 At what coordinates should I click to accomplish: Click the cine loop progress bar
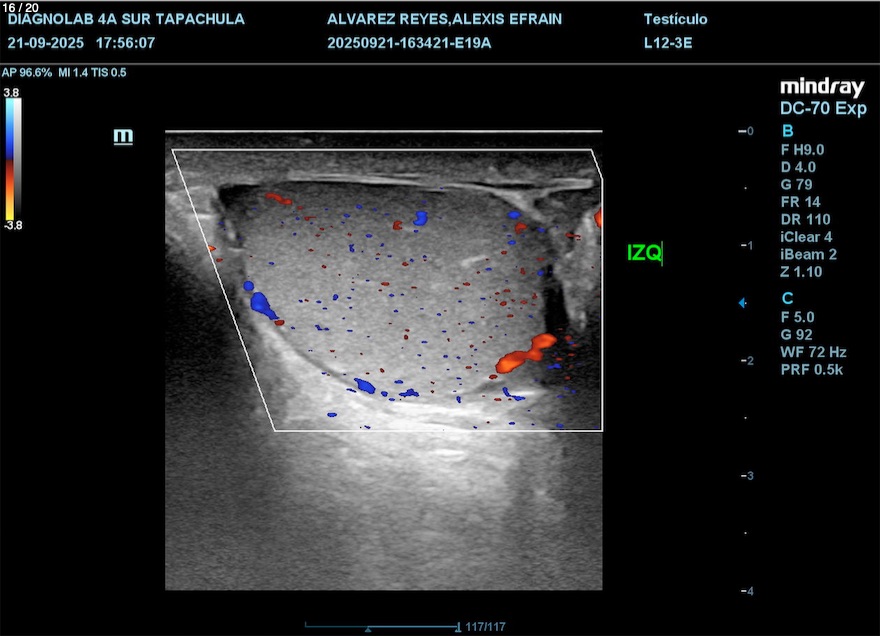(380, 627)
